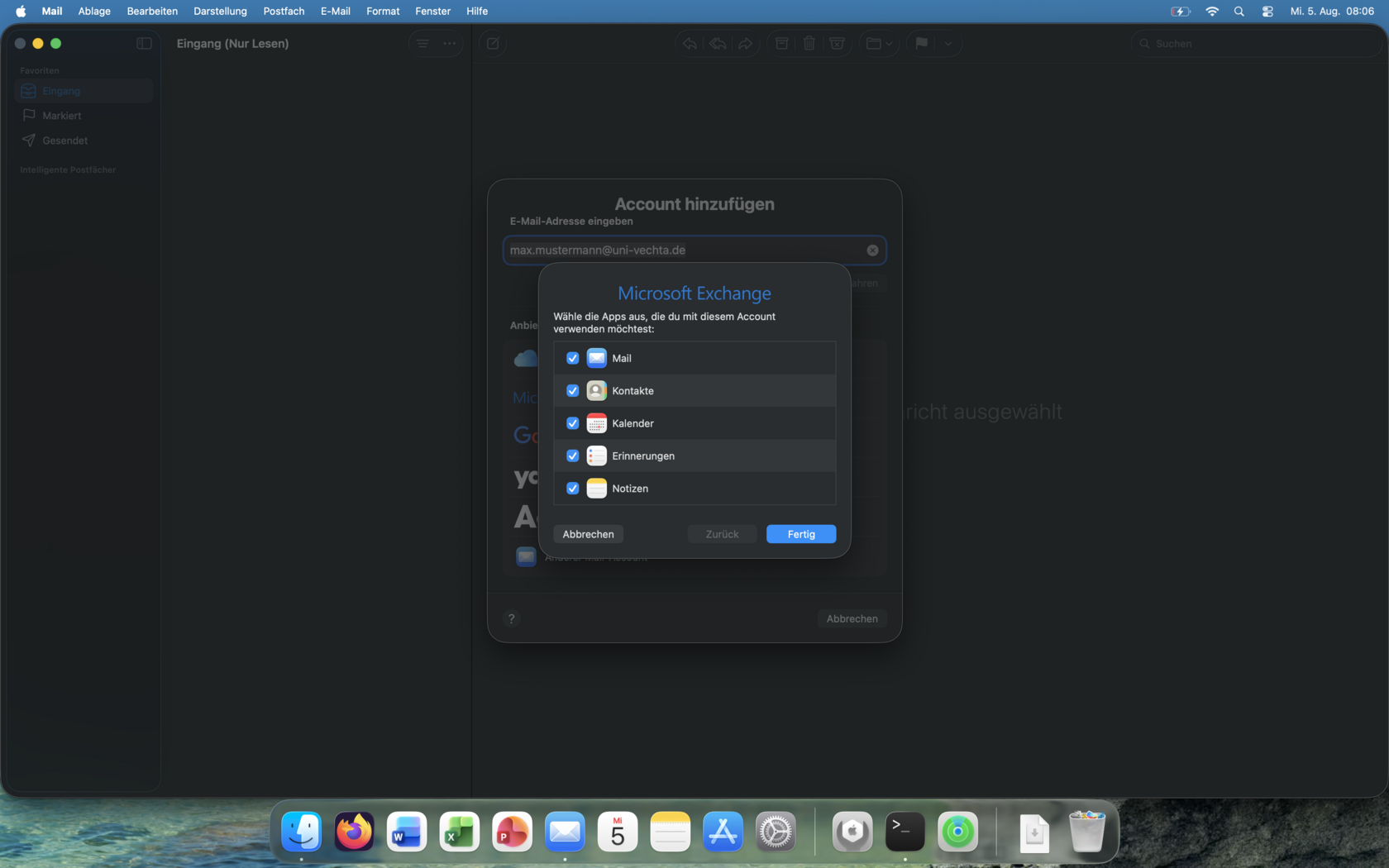
Task: Clear the e-mail address field
Action: point(872,250)
